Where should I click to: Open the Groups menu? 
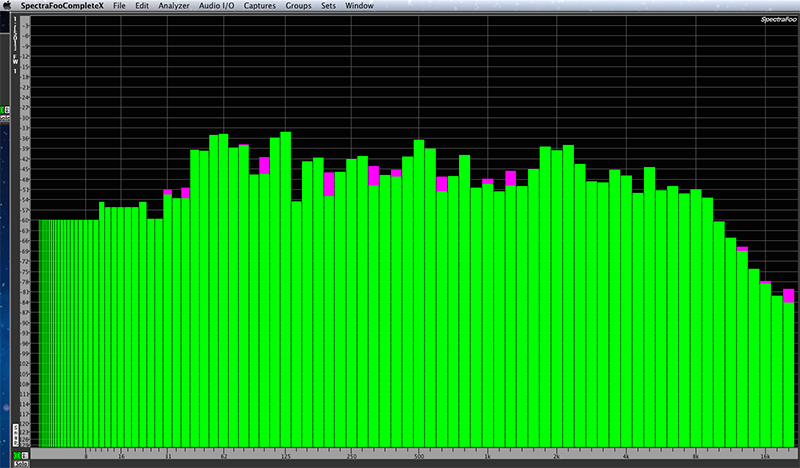coord(298,6)
